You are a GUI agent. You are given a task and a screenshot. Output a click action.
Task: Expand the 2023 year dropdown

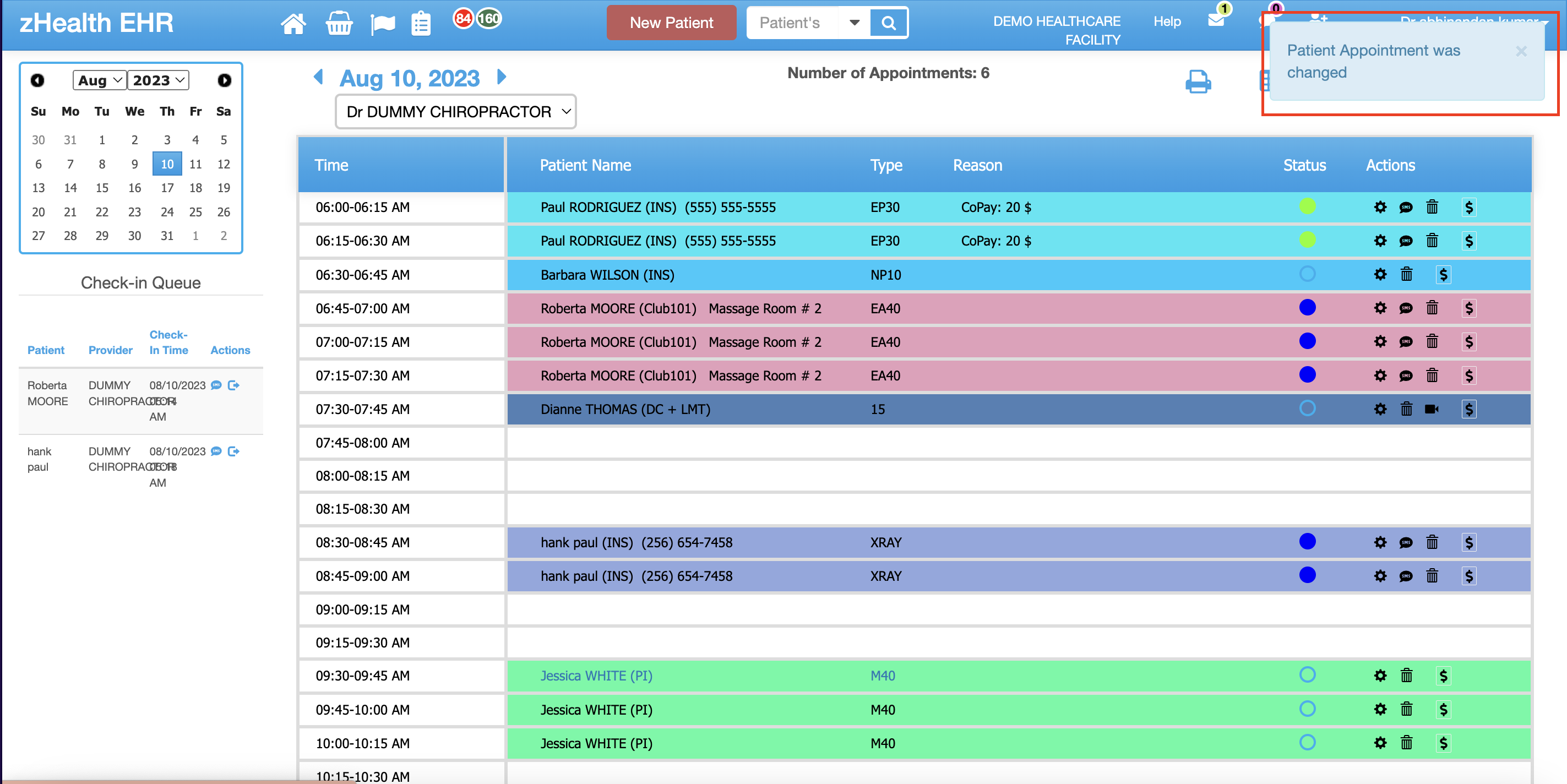pos(158,80)
